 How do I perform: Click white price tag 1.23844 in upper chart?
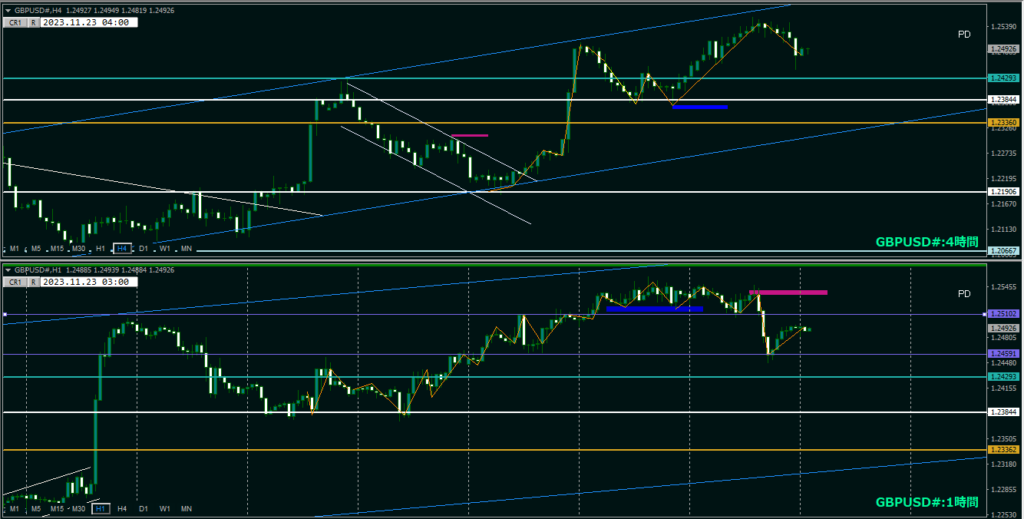click(1003, 100)
